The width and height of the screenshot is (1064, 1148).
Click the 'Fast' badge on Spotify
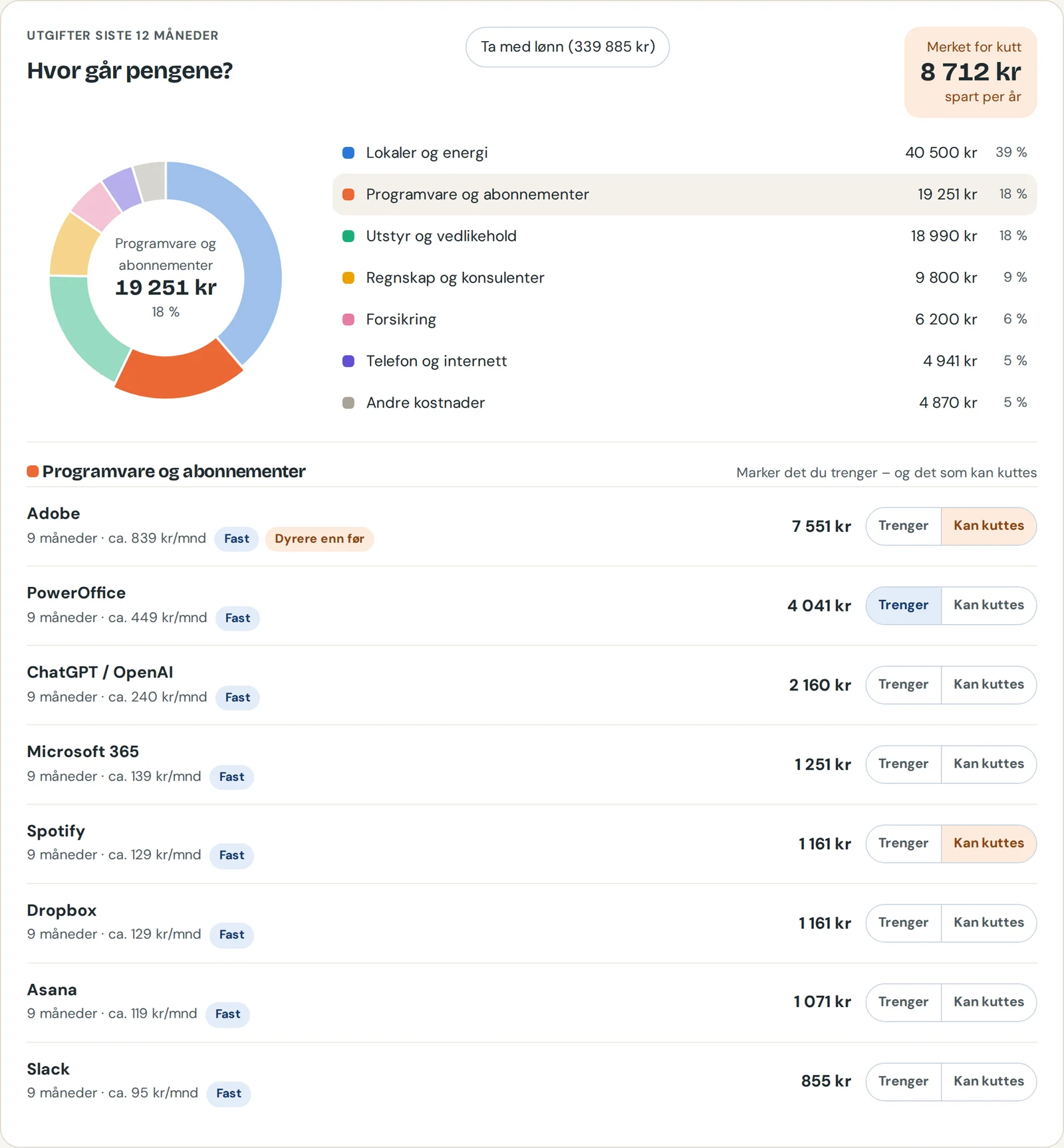(x=231, y=856)
